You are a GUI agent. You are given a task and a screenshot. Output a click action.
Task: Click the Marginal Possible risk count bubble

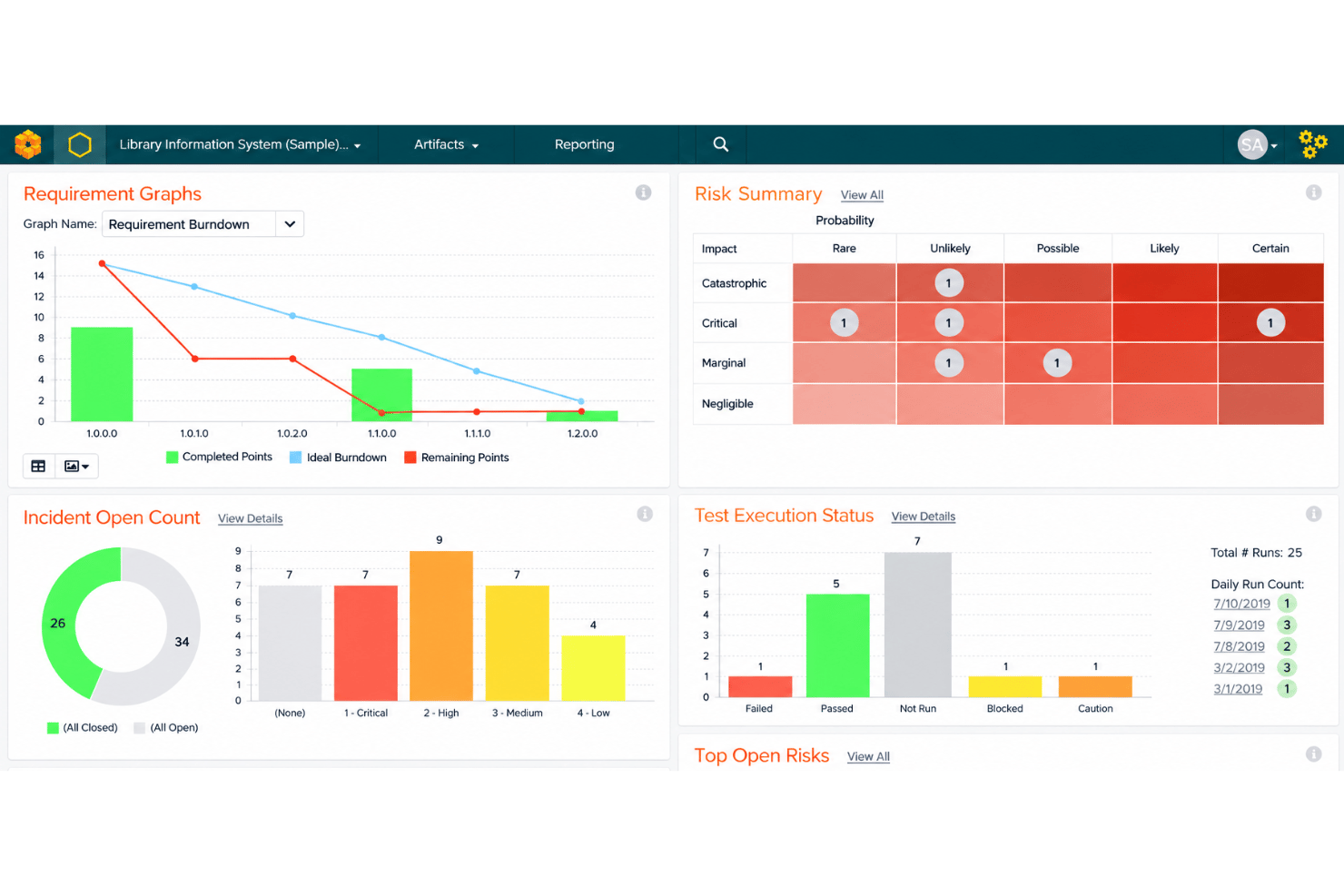[x=1057, y=363]
